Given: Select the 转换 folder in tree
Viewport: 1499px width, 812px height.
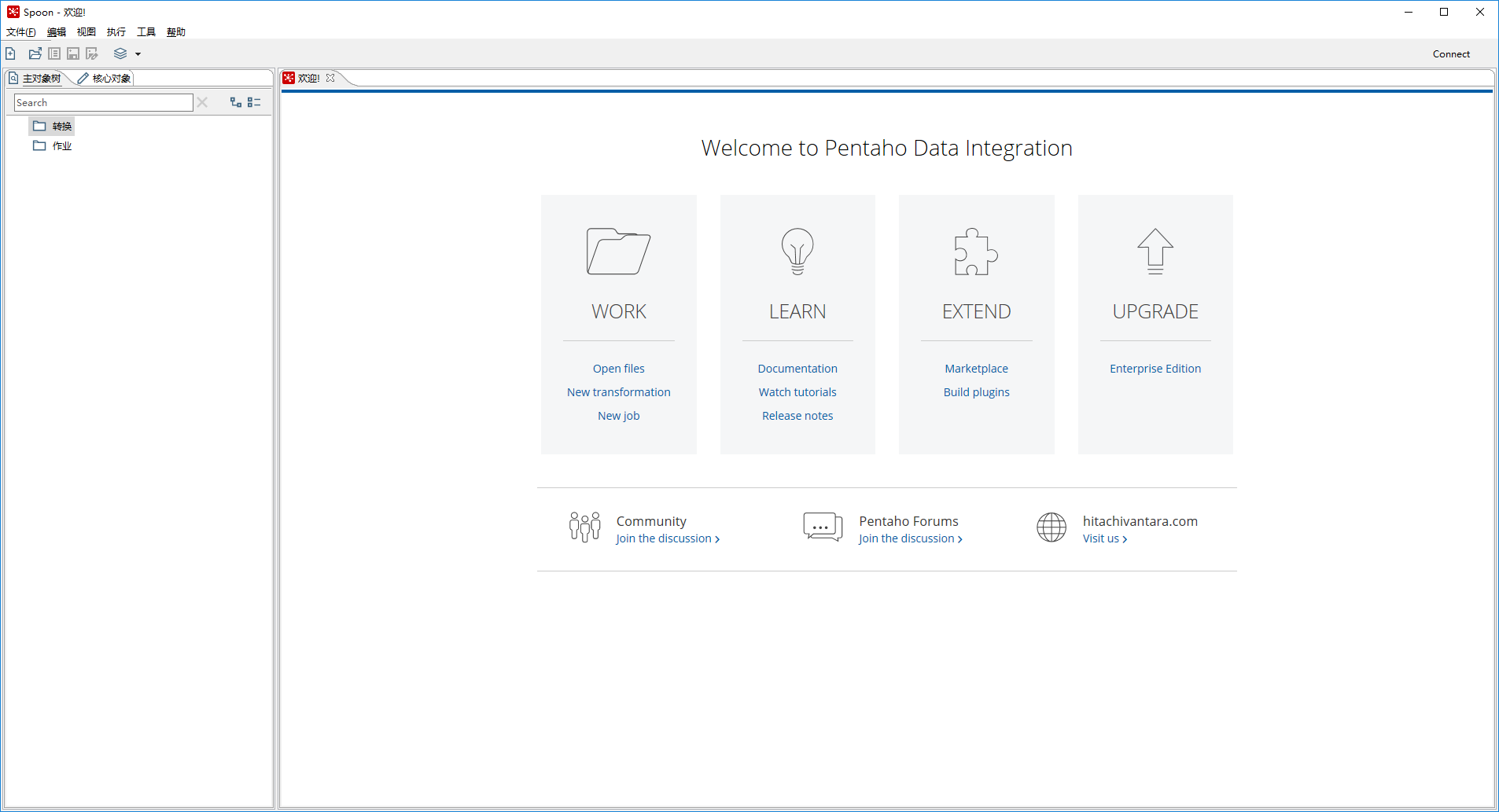Looking at the screenshot, I should point(53,126).
